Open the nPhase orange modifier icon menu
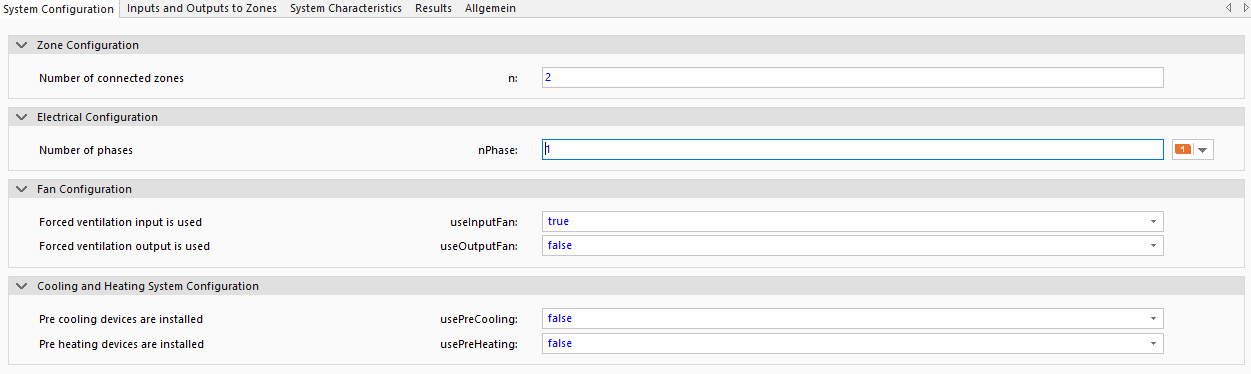This screenshot has width=1251, height=374. 1192,150
